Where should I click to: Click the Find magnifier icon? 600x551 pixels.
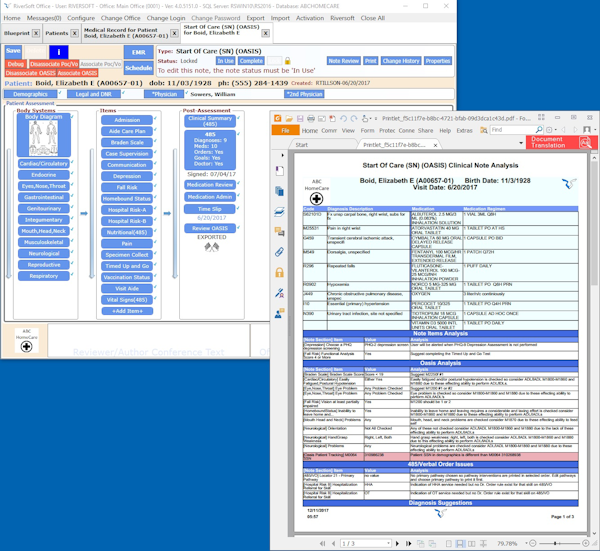(x=539, y=130)
